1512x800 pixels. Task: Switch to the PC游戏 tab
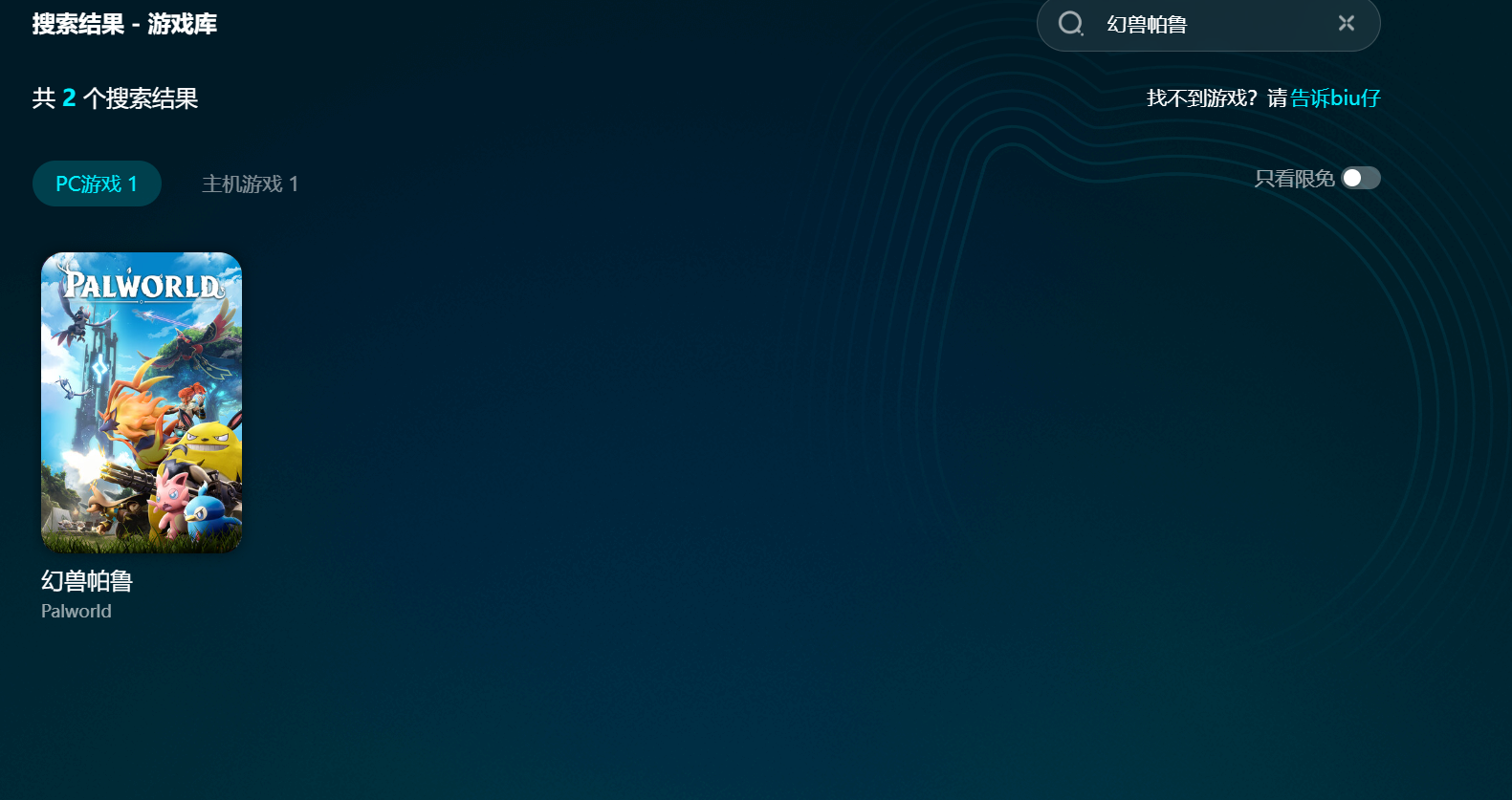click(97, 184)
